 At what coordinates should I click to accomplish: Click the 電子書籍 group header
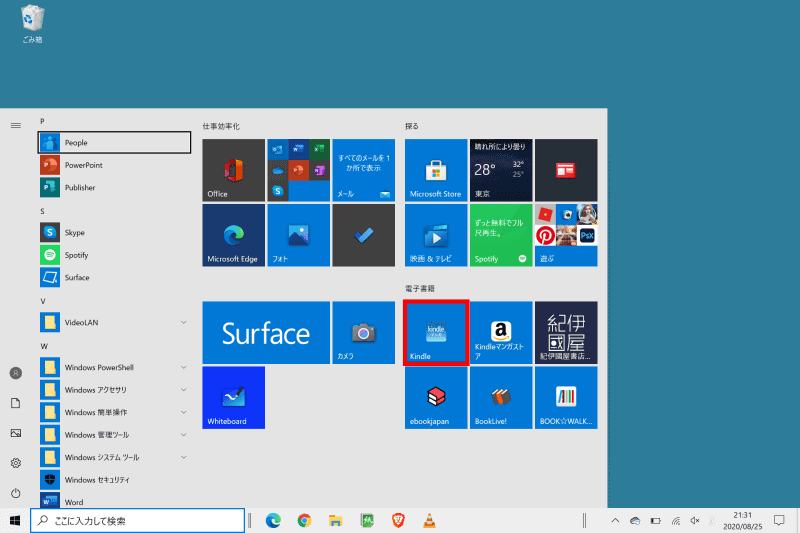coord(420,289)
